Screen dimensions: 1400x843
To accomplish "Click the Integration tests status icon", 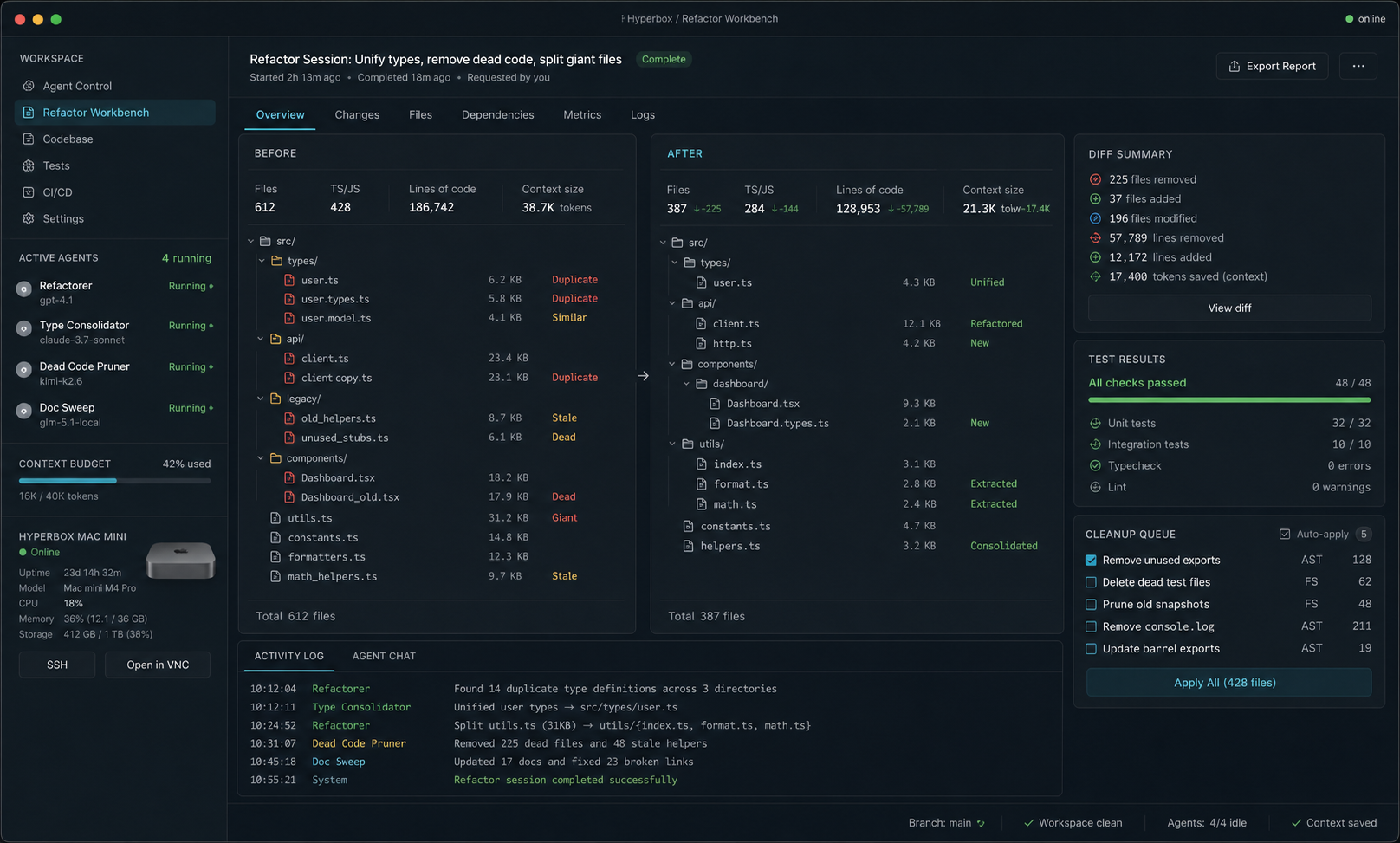I will [x=1095, y=444].
